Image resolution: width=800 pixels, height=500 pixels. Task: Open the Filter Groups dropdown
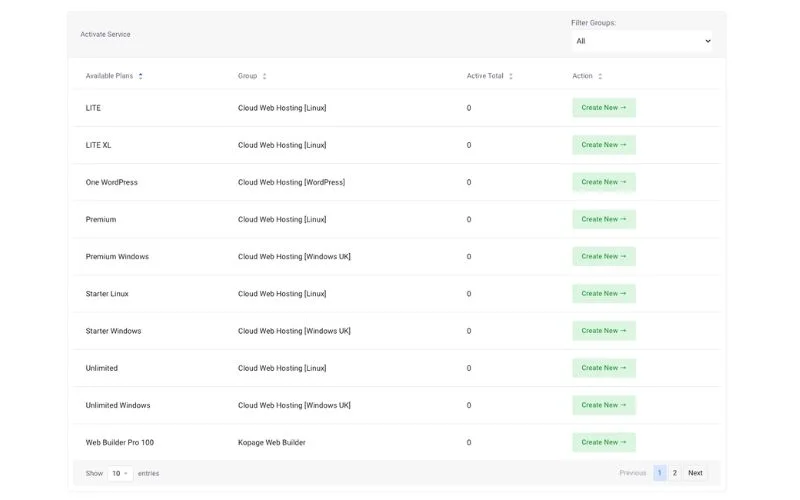pos(642,41)
